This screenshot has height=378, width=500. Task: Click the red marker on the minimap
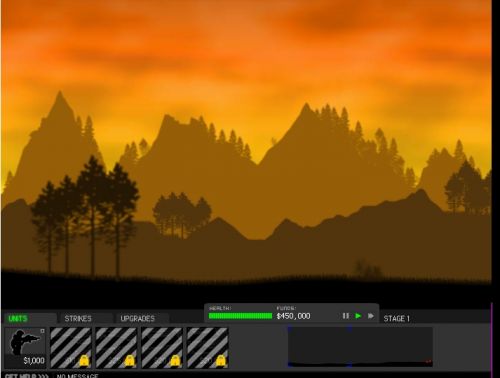coord(429,361)
